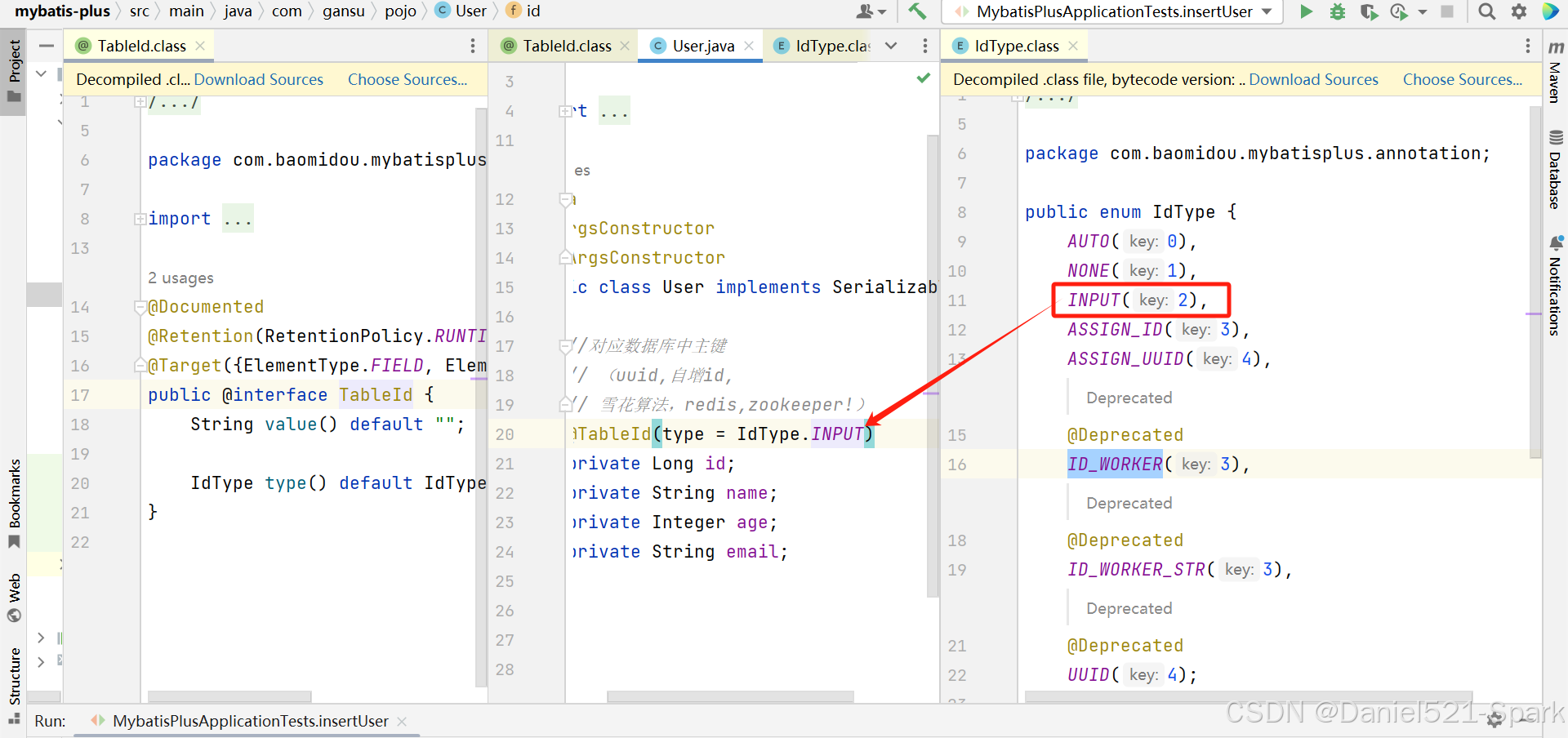Open the dropdown arrow next to the profiler icon
1568x738 pixels.
(x=1423, y=11)
